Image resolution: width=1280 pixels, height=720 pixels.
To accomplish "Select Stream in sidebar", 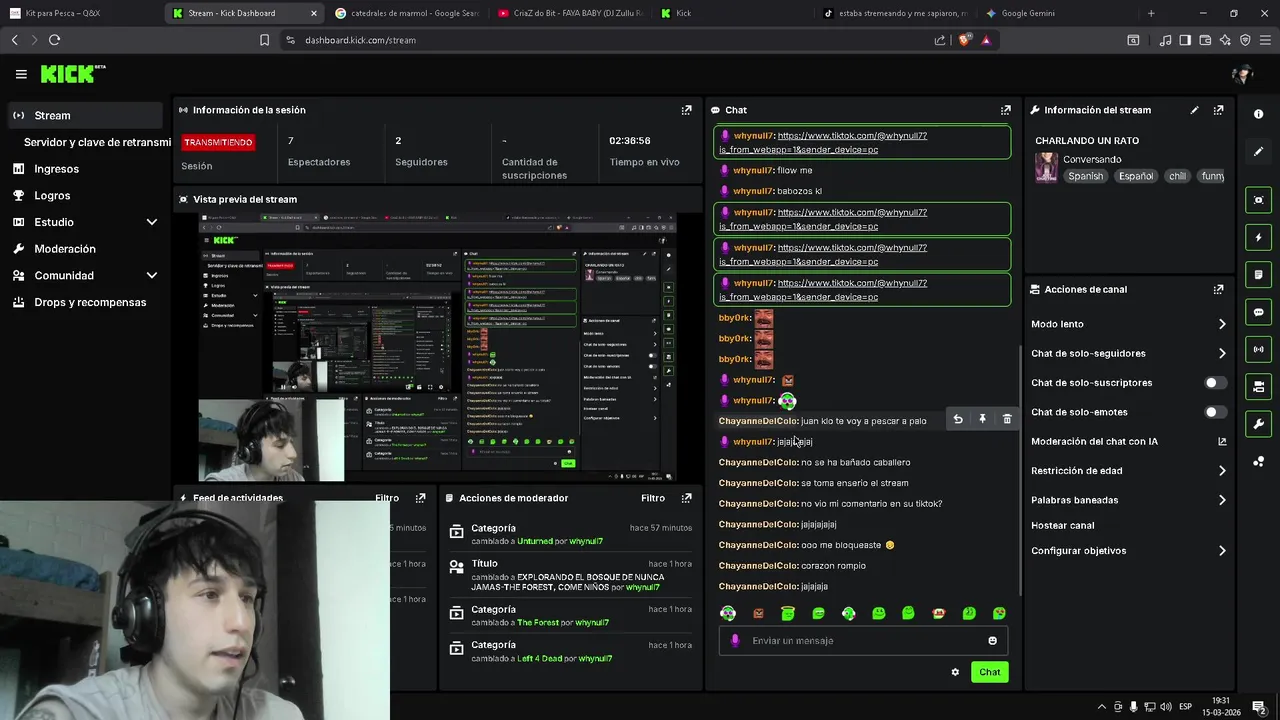I will click(85, 115).
